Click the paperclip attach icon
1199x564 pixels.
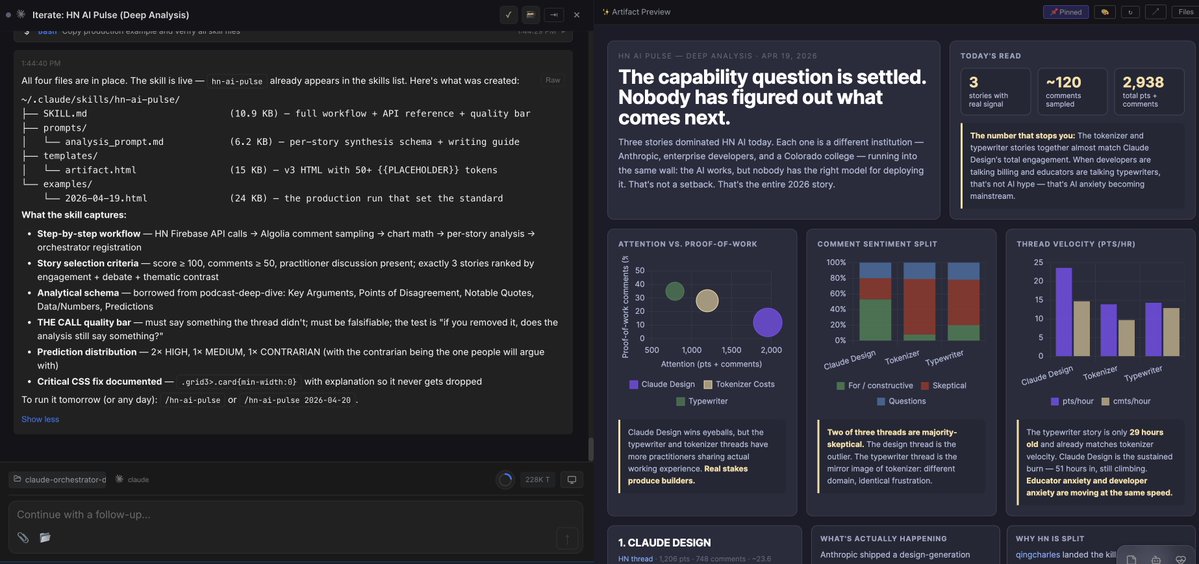click(23, 537)
